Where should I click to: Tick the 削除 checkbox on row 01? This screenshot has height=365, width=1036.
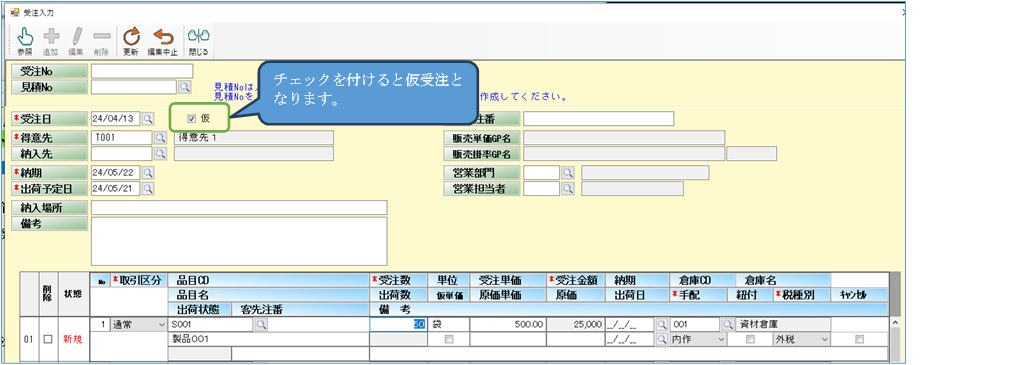tap(48, 339)
